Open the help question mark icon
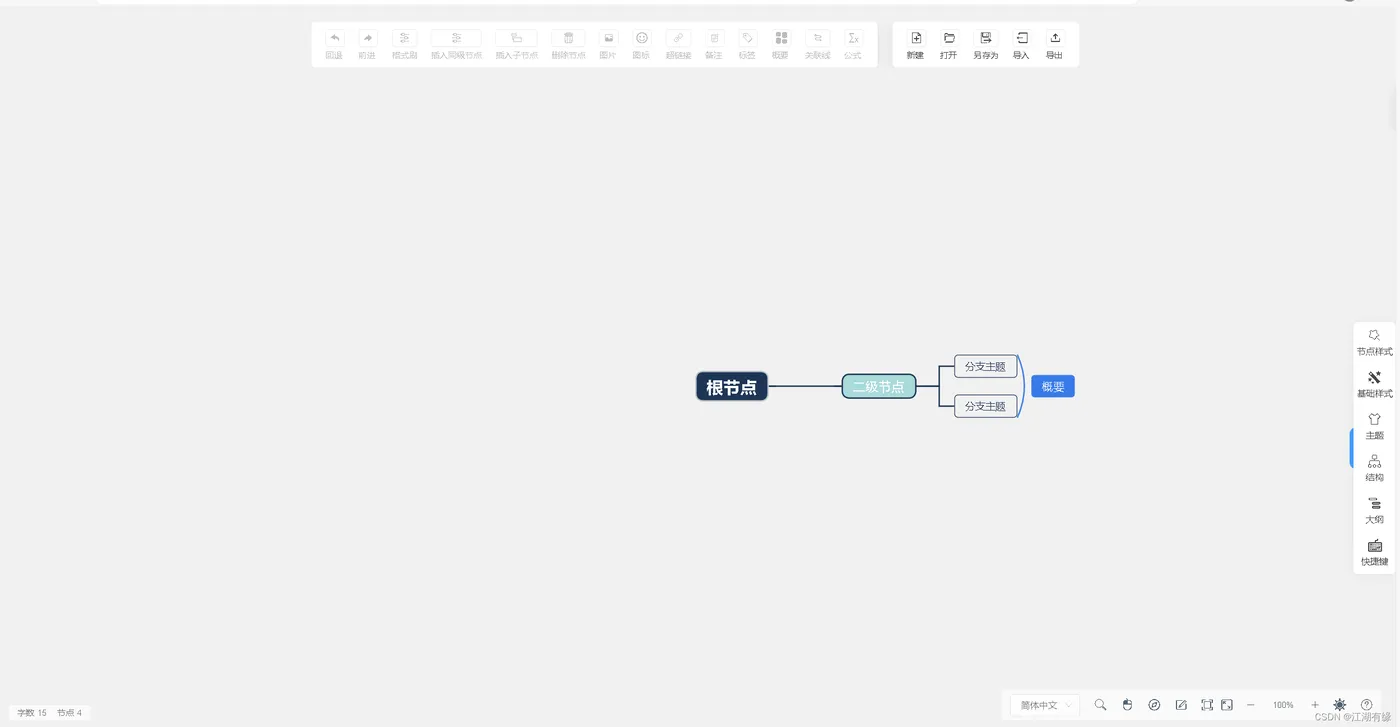 tap(1367, 705)
